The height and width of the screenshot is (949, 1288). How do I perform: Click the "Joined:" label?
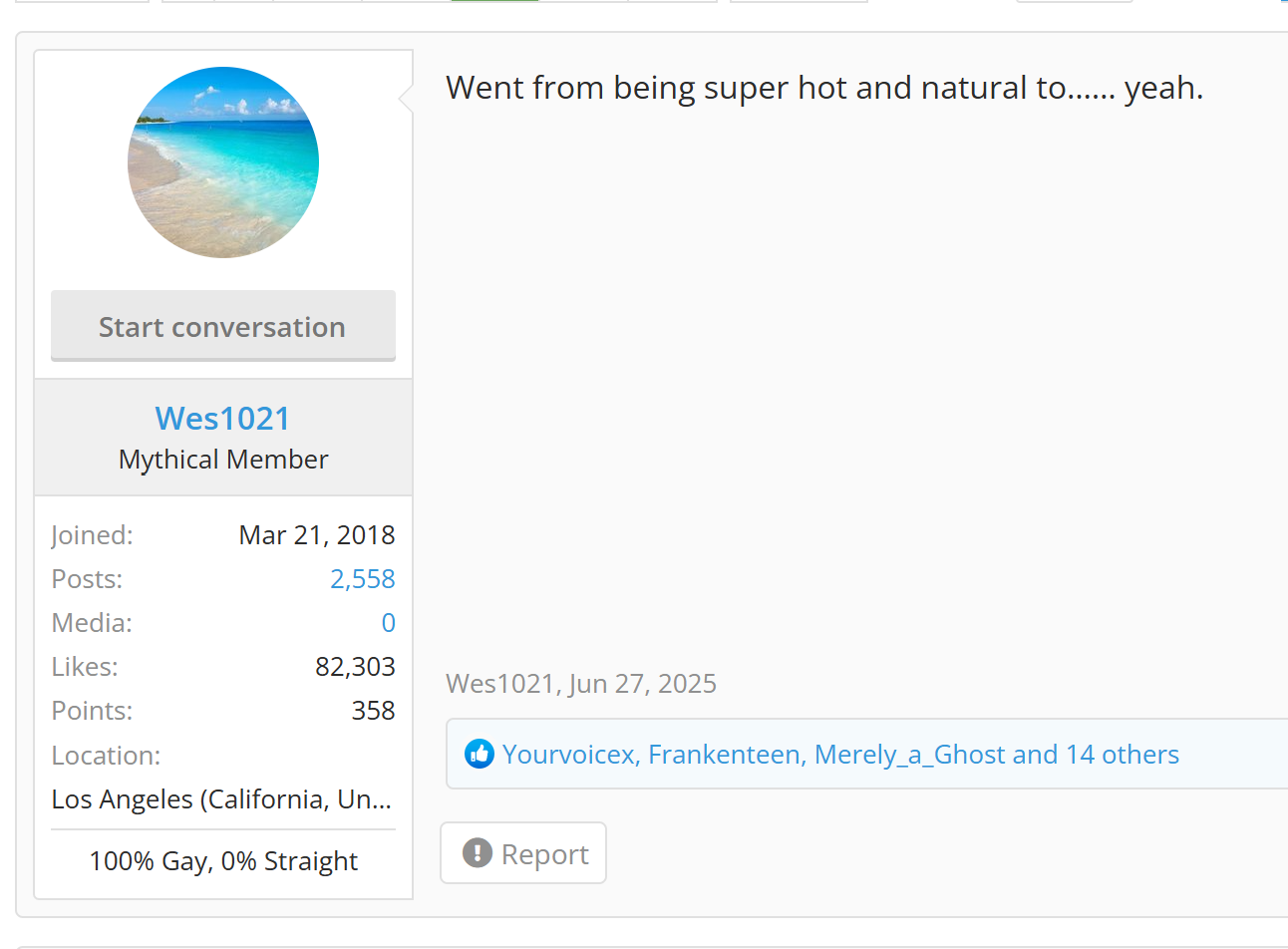pos(92,535)
